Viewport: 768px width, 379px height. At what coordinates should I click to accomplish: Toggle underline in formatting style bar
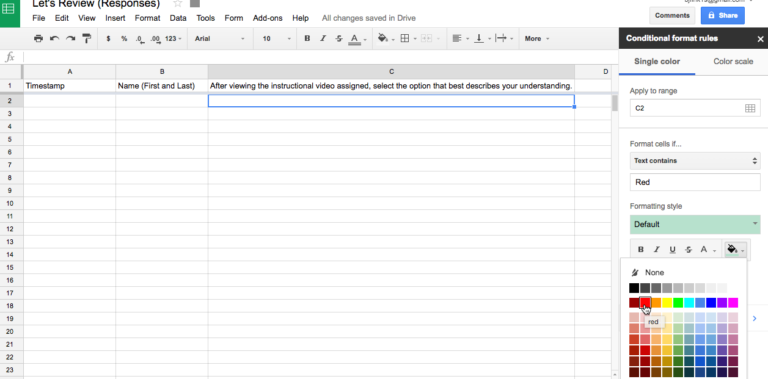point(672,250)
